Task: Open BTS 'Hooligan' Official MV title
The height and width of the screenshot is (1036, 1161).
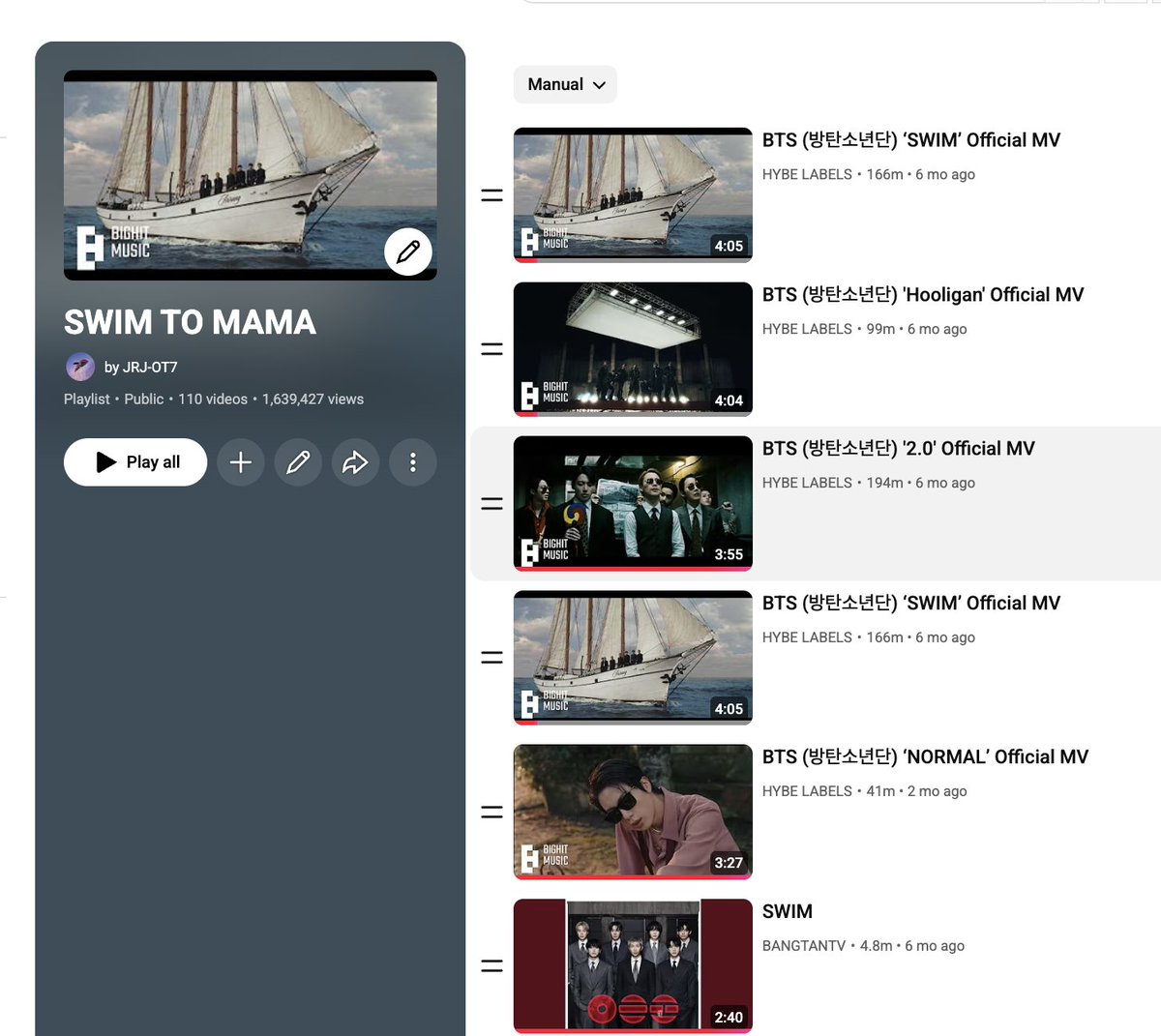Action: click(x=923, y=295)
